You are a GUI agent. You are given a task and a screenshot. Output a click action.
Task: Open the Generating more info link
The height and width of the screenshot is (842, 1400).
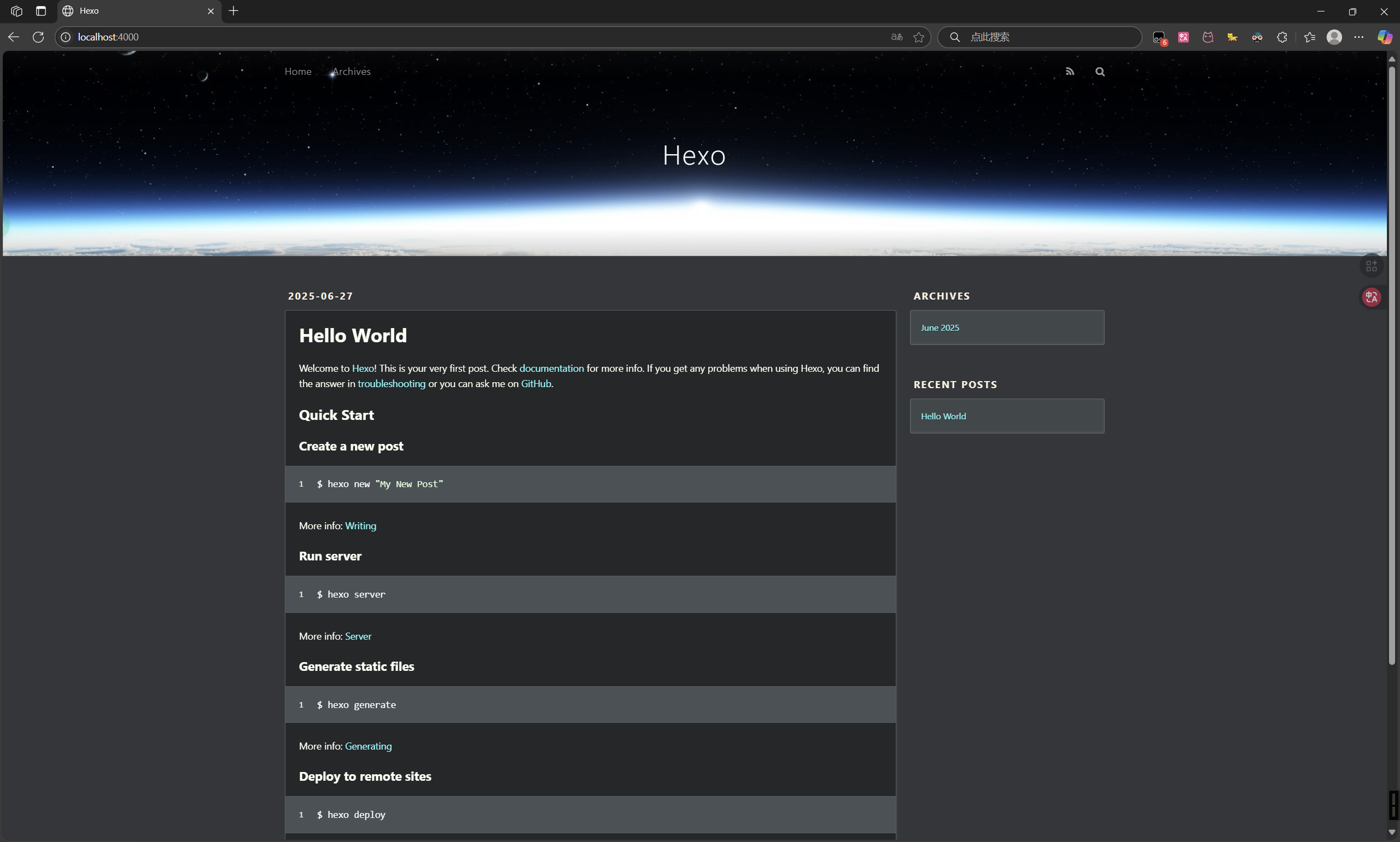tap(368, 746)
